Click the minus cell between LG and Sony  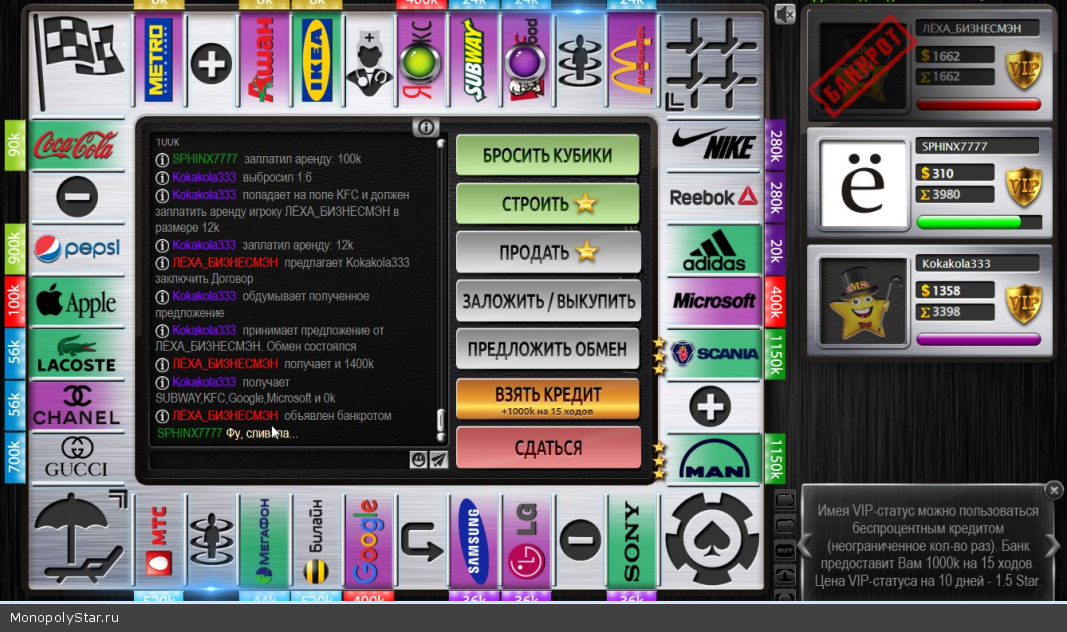580,540
